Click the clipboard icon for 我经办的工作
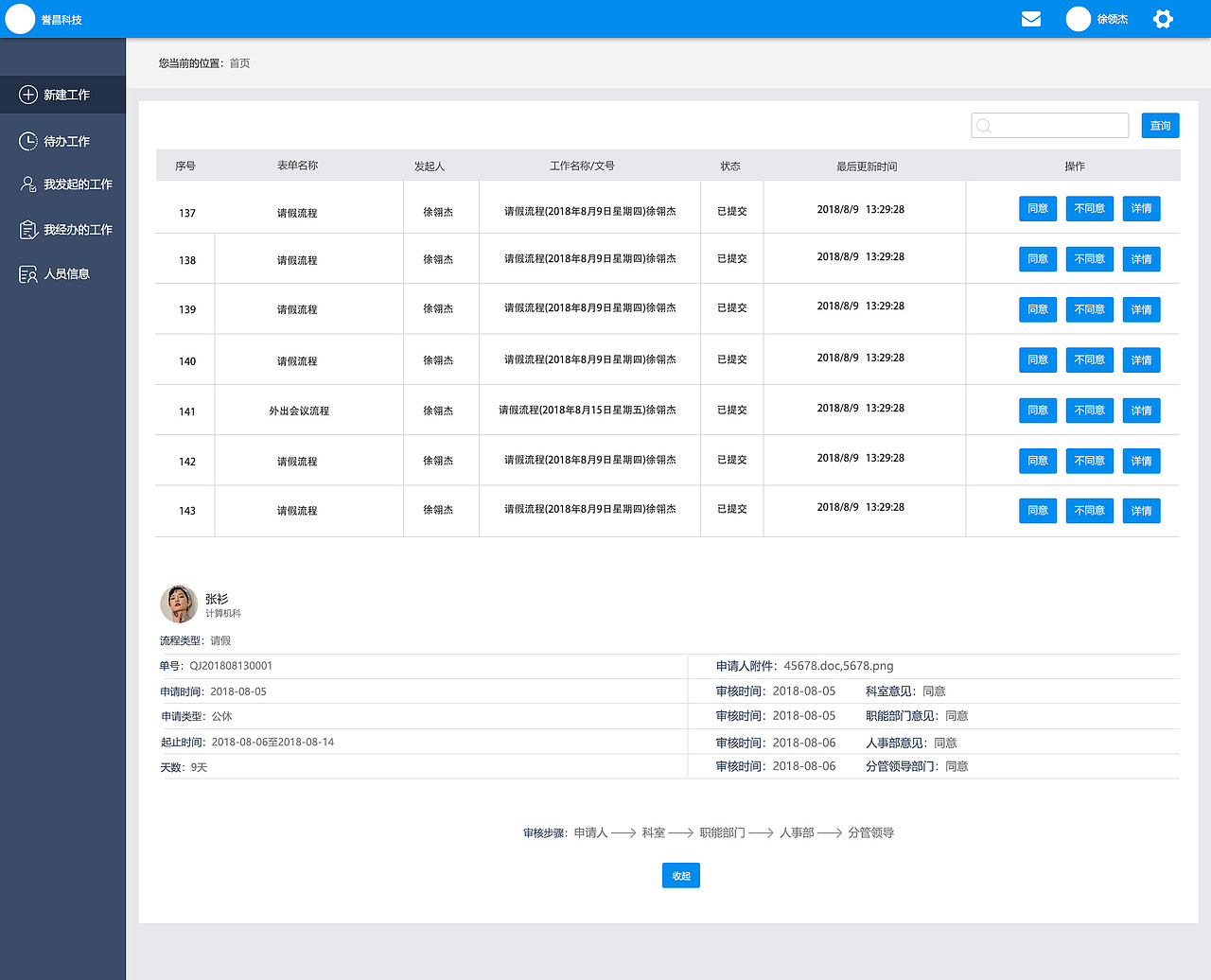1211x980 pixels. (28, 229)
